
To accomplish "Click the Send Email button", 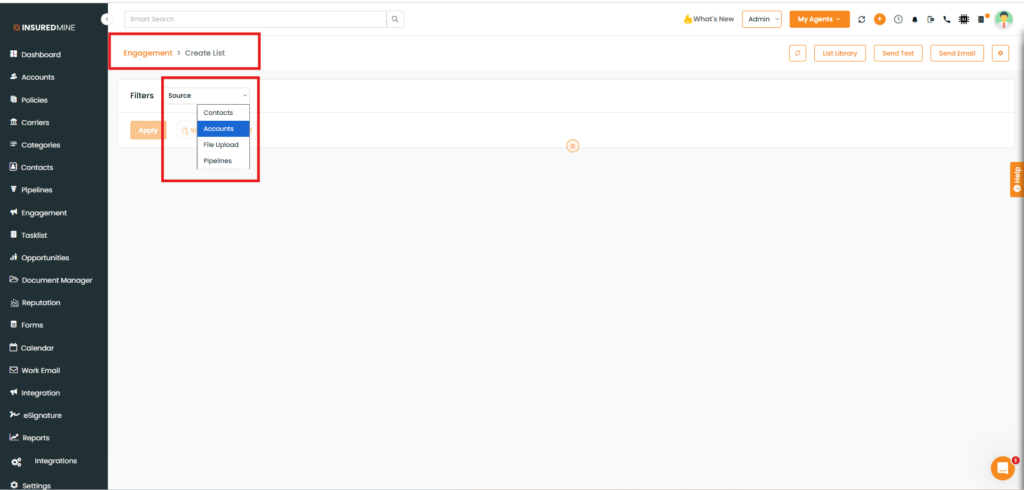I will 956,53.
